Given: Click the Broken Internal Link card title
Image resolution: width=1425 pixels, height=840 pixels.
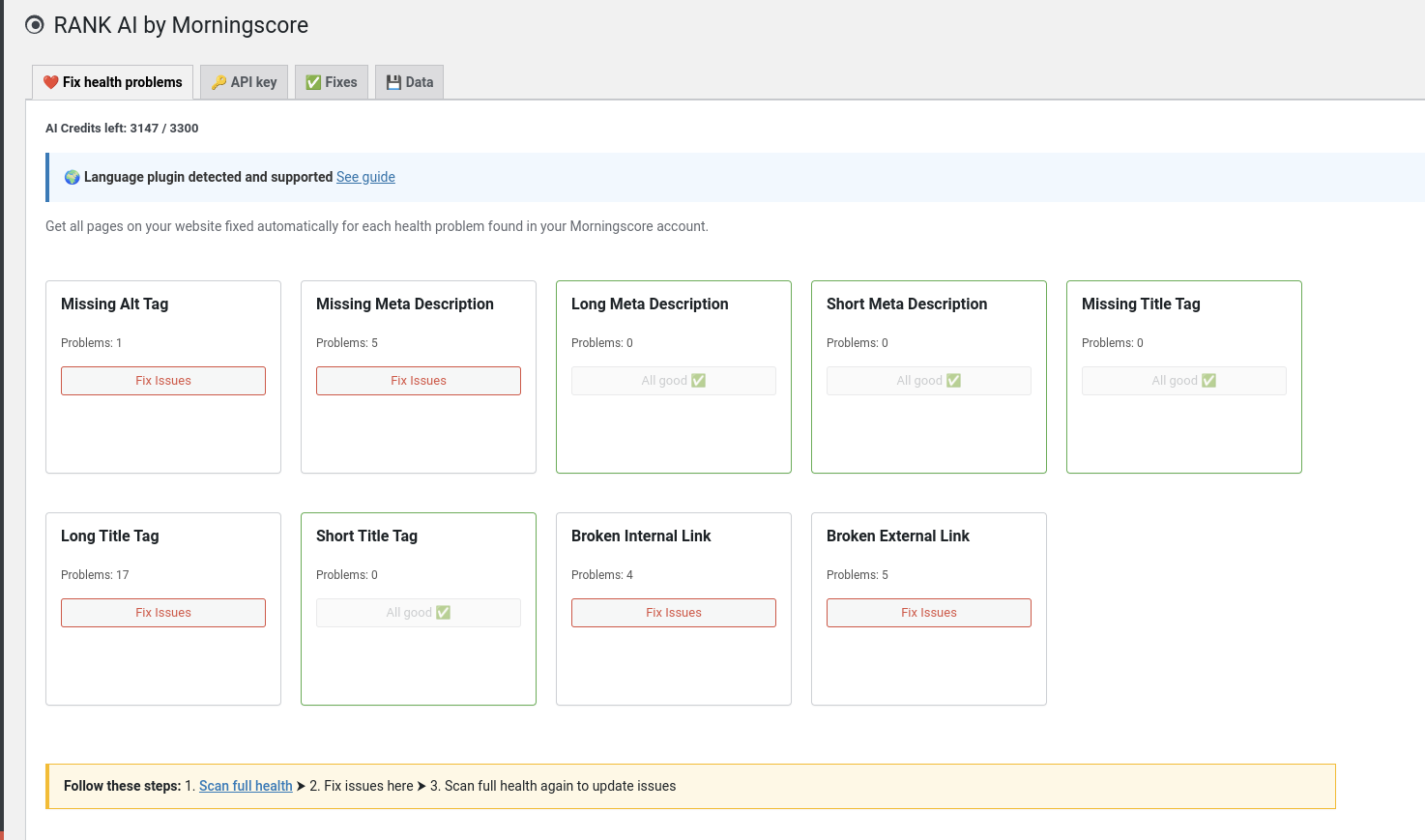Looking at the screenshot, I should pos(641,536).
